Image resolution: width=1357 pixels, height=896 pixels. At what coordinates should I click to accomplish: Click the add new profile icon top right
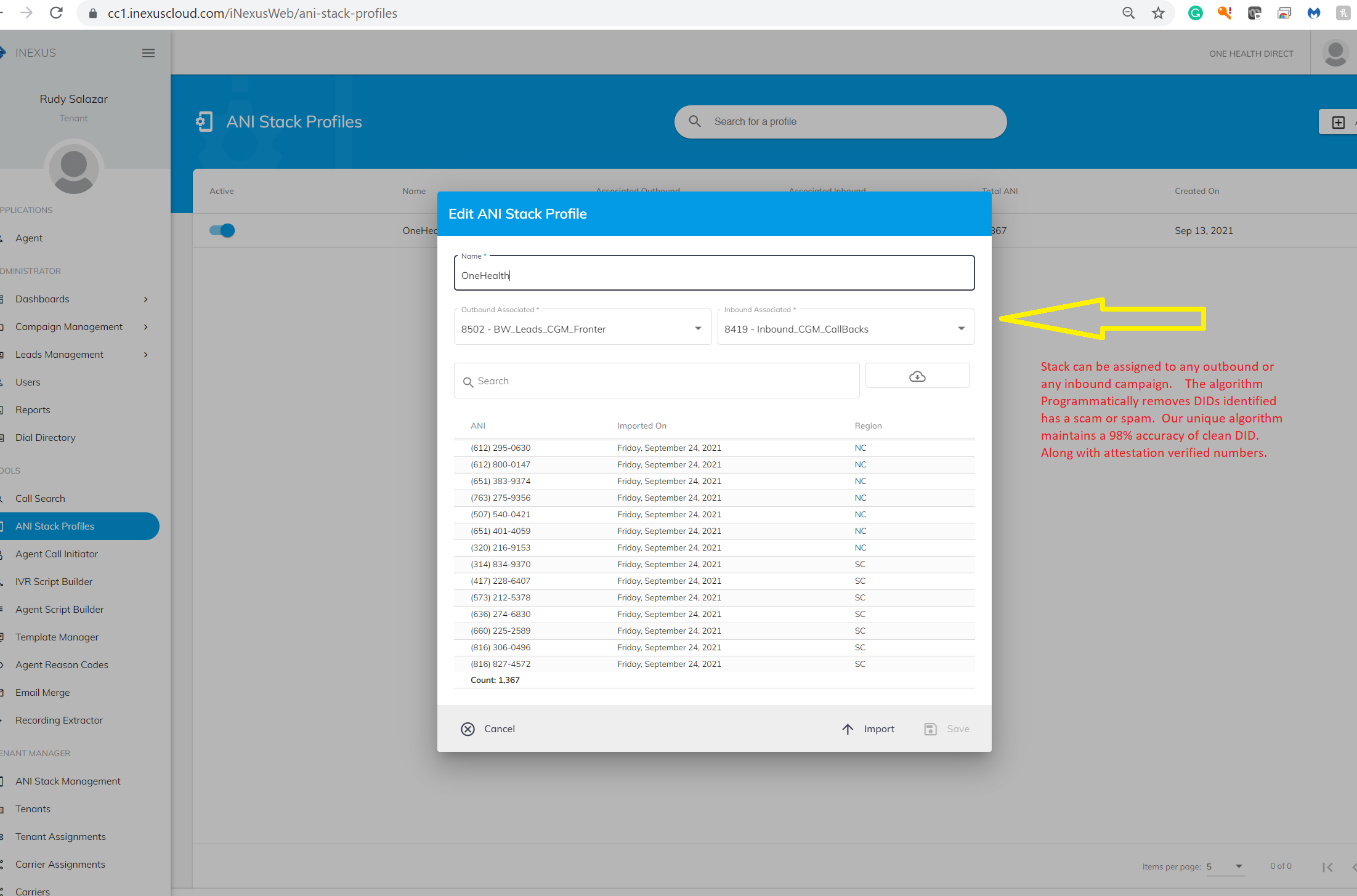pos(1337,121)
